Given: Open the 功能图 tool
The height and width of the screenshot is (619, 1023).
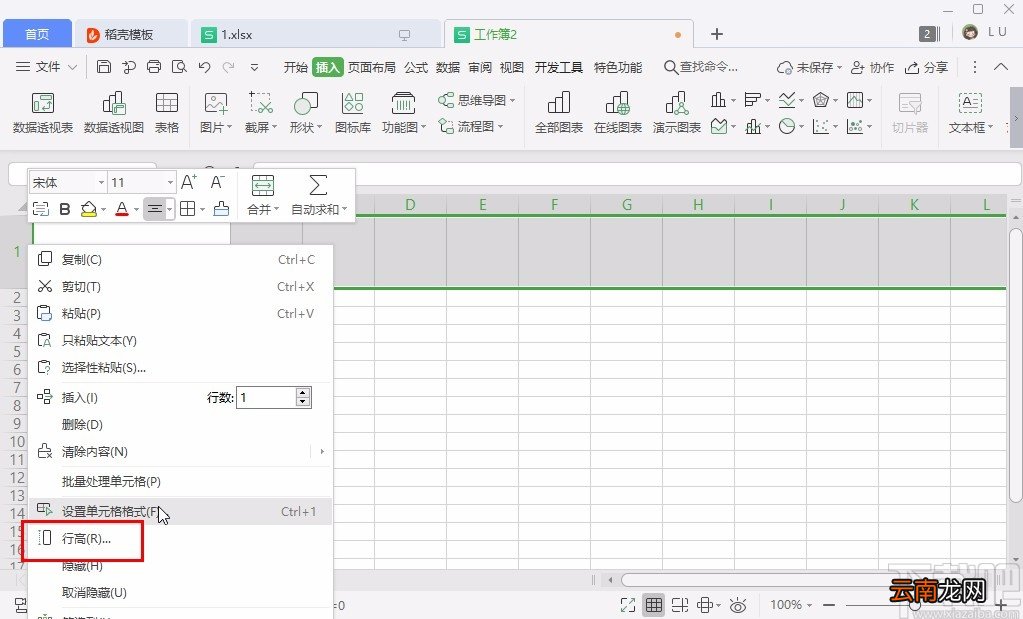Looking at the screenshot, I should click(x=403, y=112).
